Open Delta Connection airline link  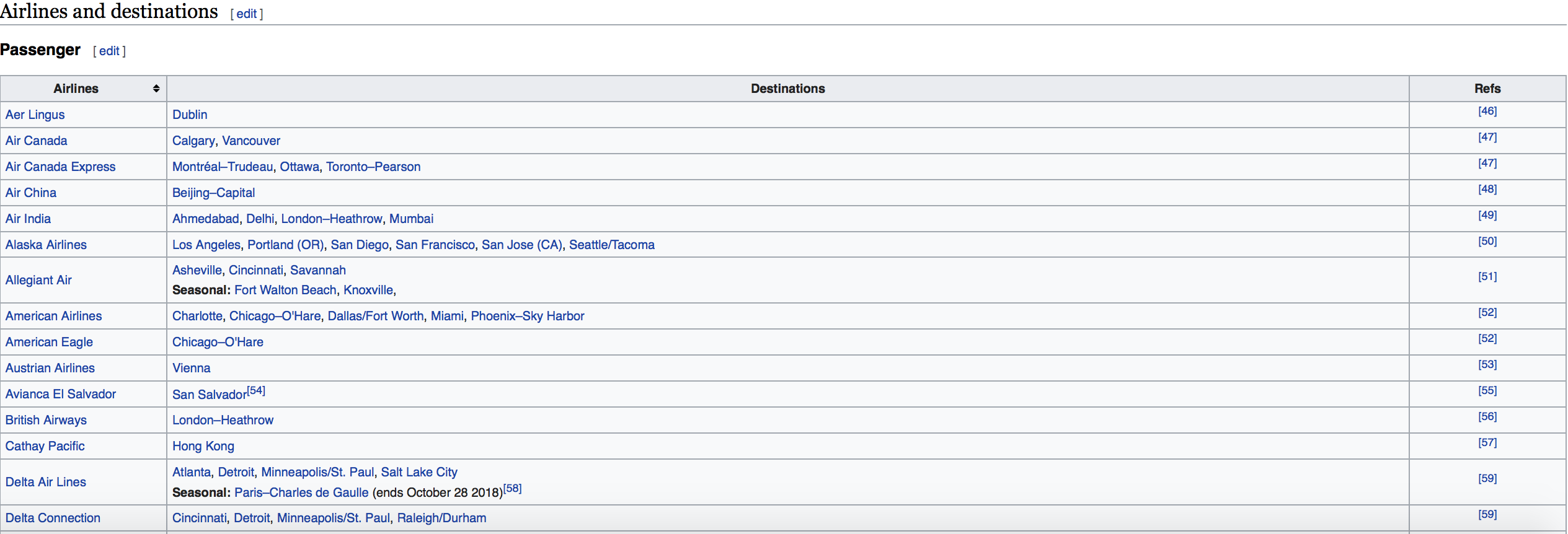pyautogui.click(x=53, y=518)
